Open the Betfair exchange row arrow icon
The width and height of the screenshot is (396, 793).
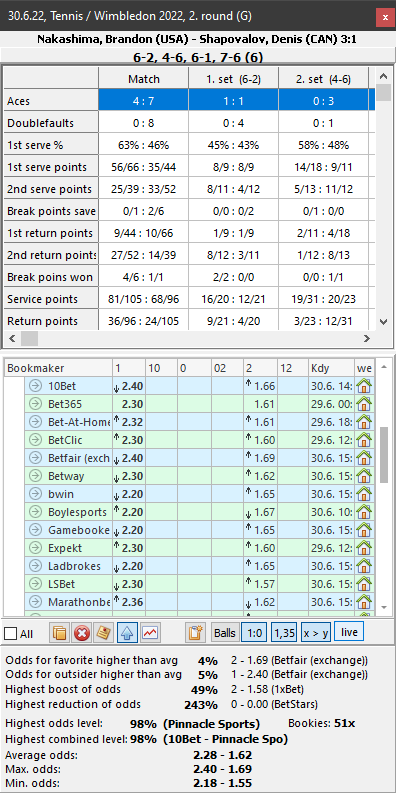35,458
